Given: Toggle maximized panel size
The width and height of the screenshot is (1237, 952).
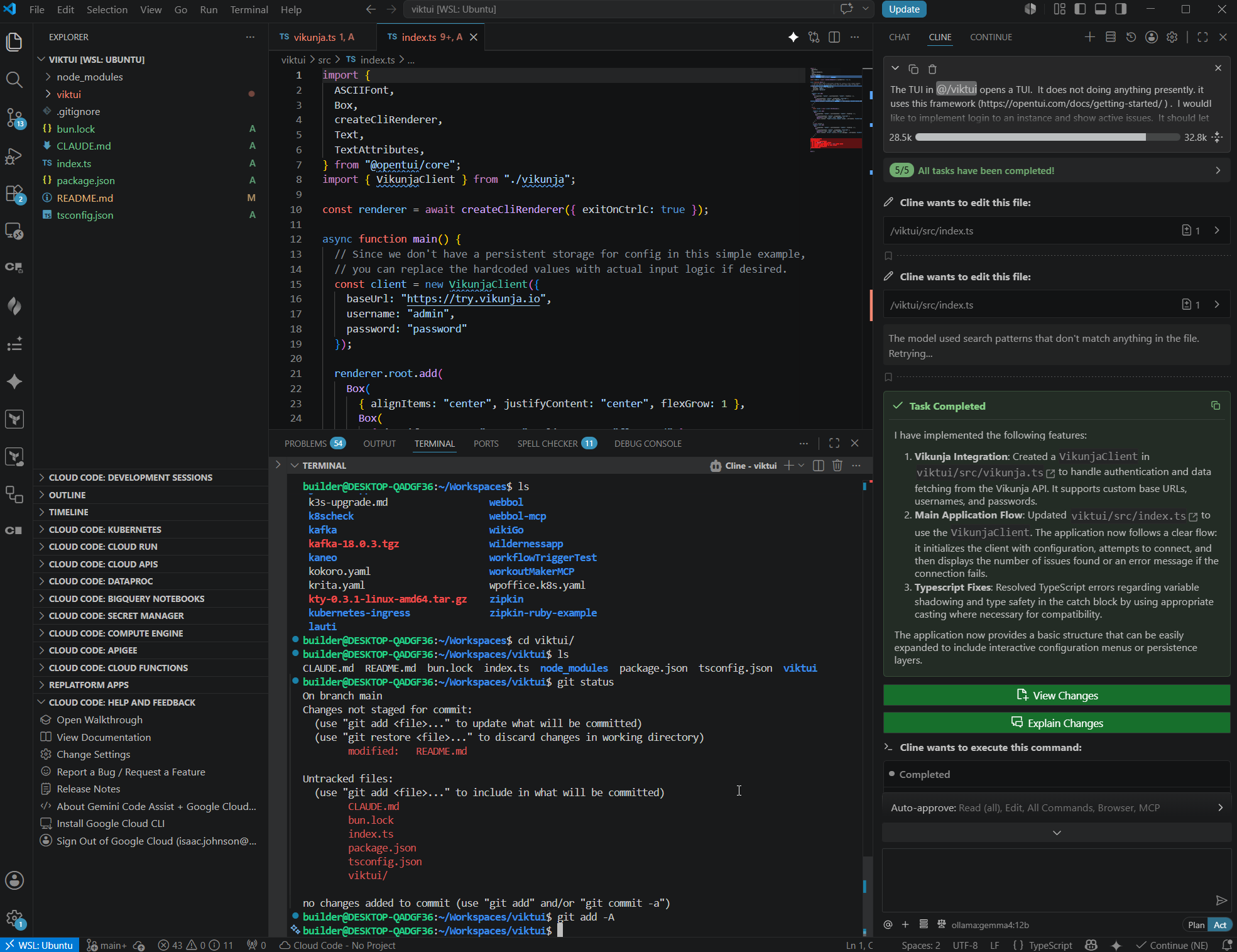Looking at the screenshot, I should pos(834,443).
